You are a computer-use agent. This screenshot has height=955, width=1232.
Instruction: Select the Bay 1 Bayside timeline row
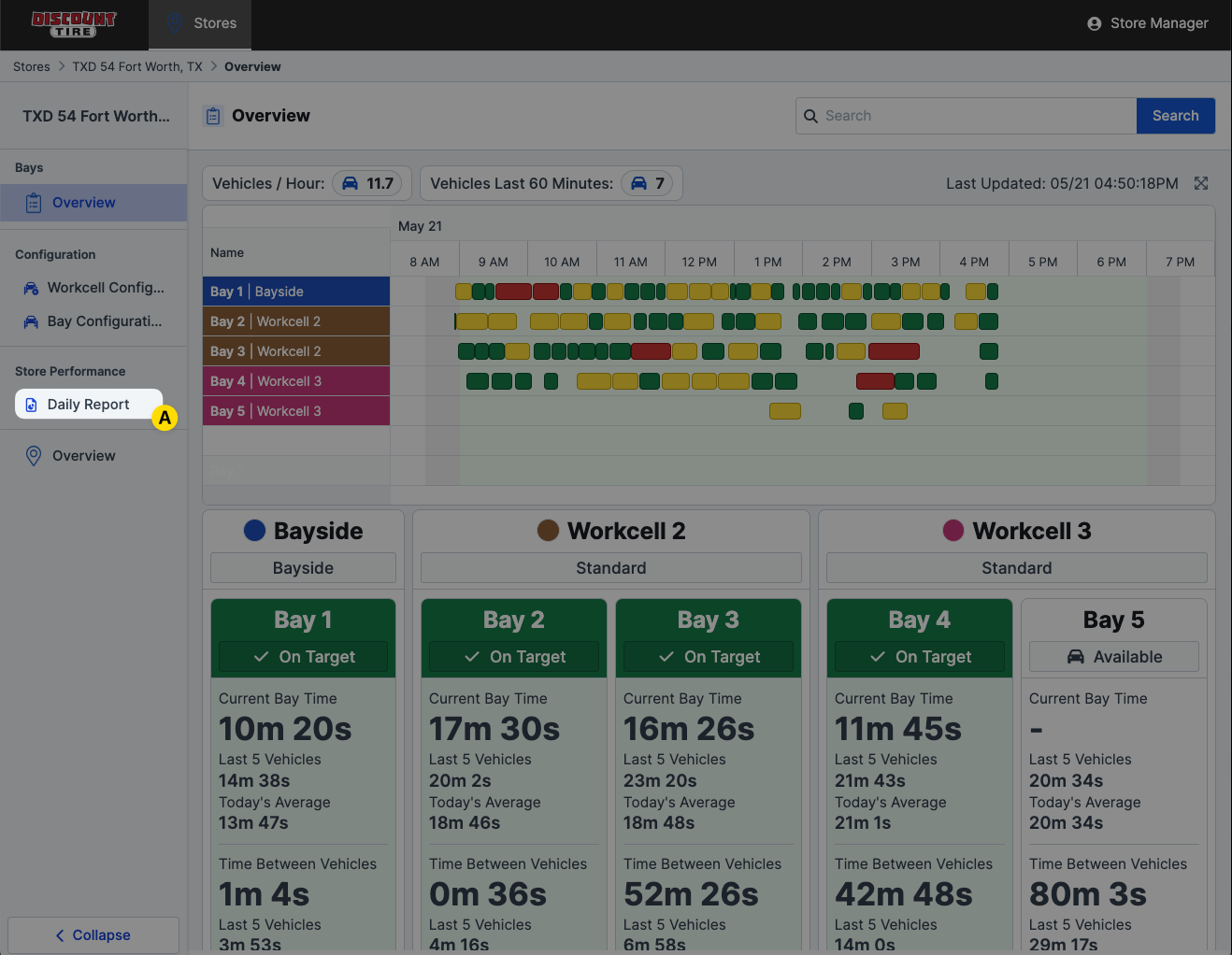(296, 292)
